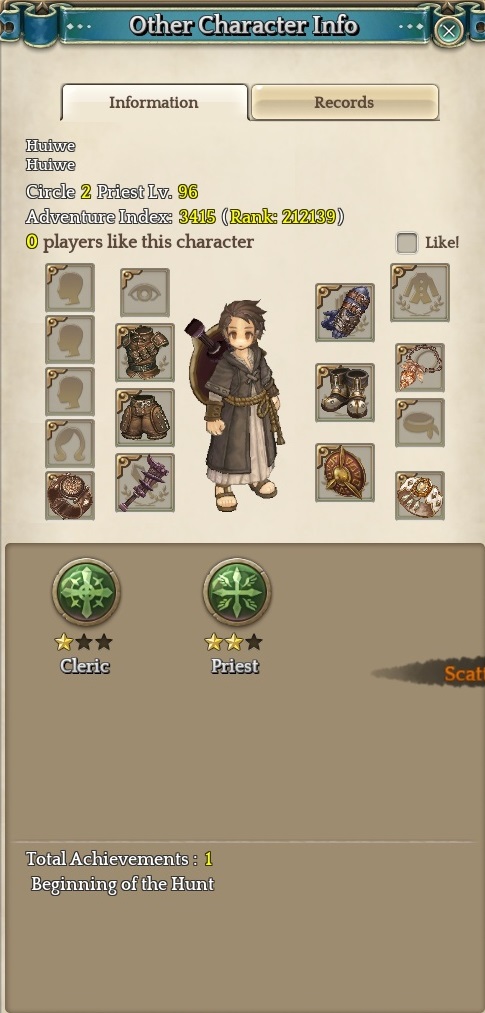
Task: Click the empty hair slot
Action: [70, 443]
